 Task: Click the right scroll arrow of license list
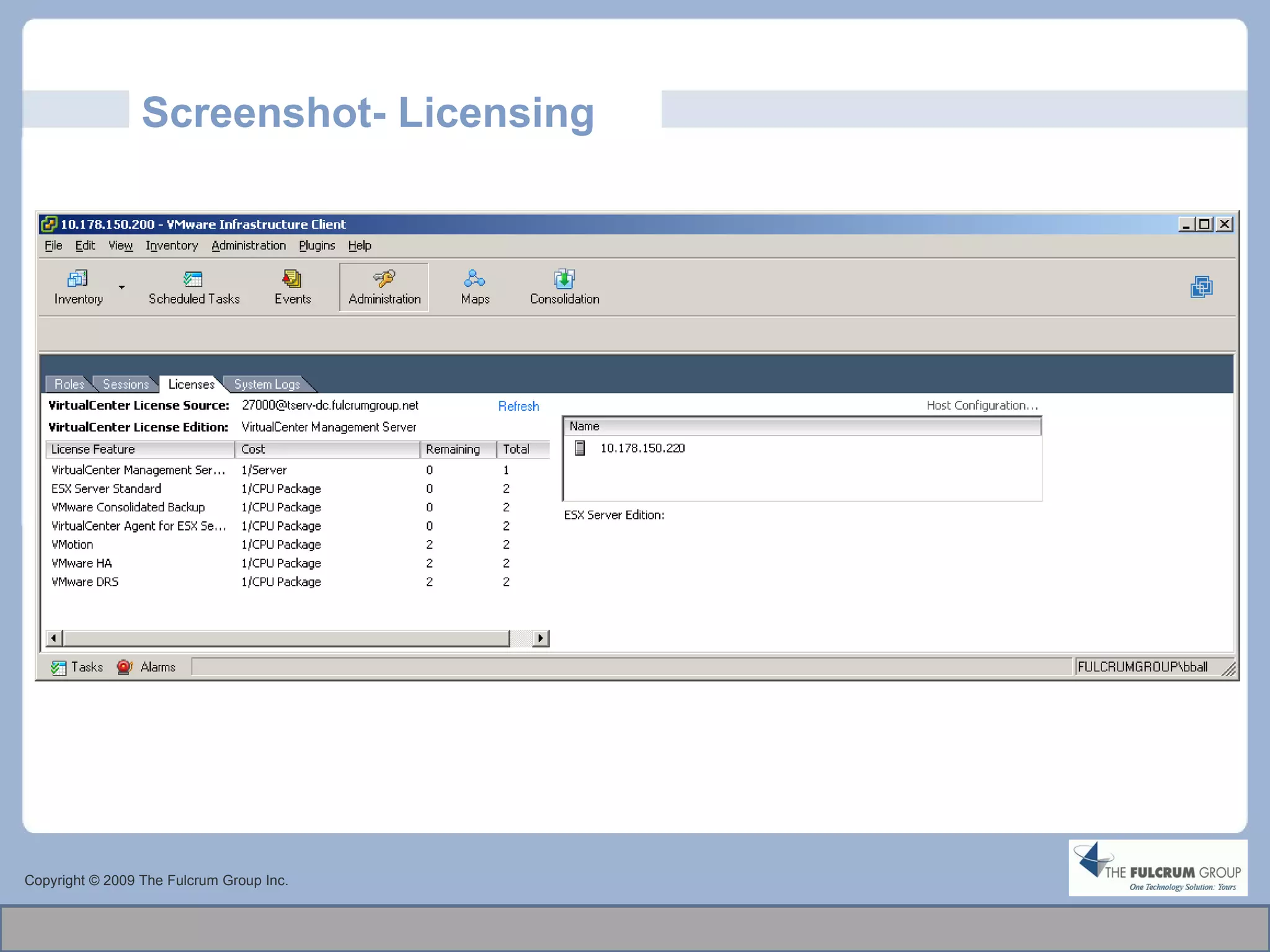coord(541,638)
